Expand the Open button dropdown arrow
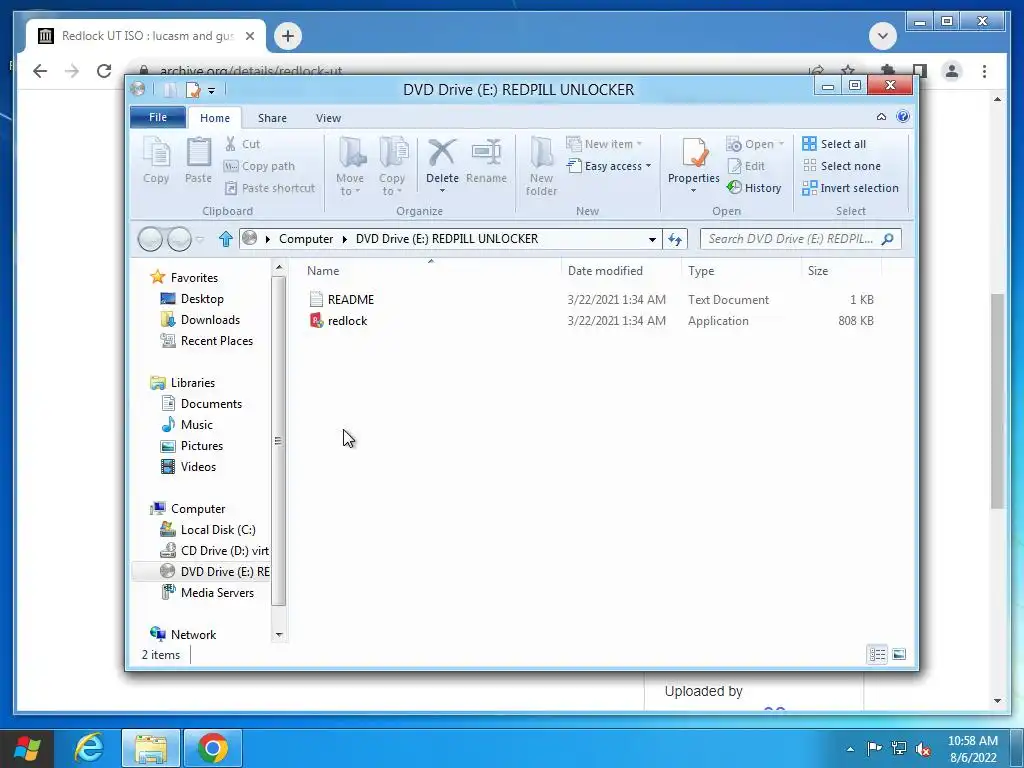 (x=781, y=144)
